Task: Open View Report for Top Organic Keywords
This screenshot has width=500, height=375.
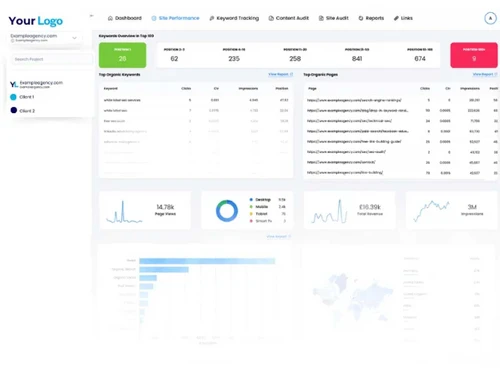Action: (280, 74)
